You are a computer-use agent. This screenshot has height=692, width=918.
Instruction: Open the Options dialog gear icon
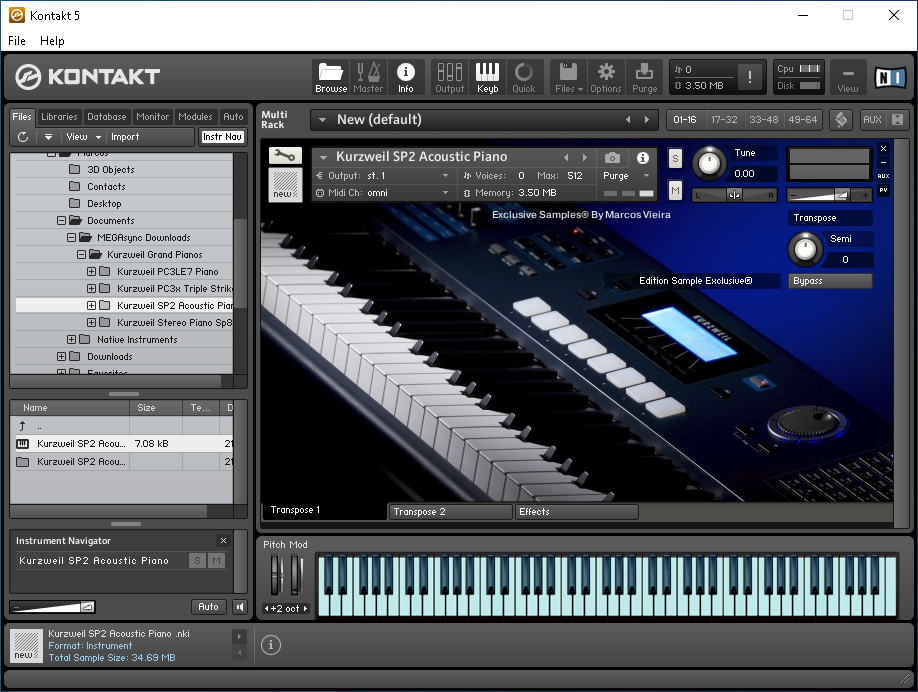point(605,77)
